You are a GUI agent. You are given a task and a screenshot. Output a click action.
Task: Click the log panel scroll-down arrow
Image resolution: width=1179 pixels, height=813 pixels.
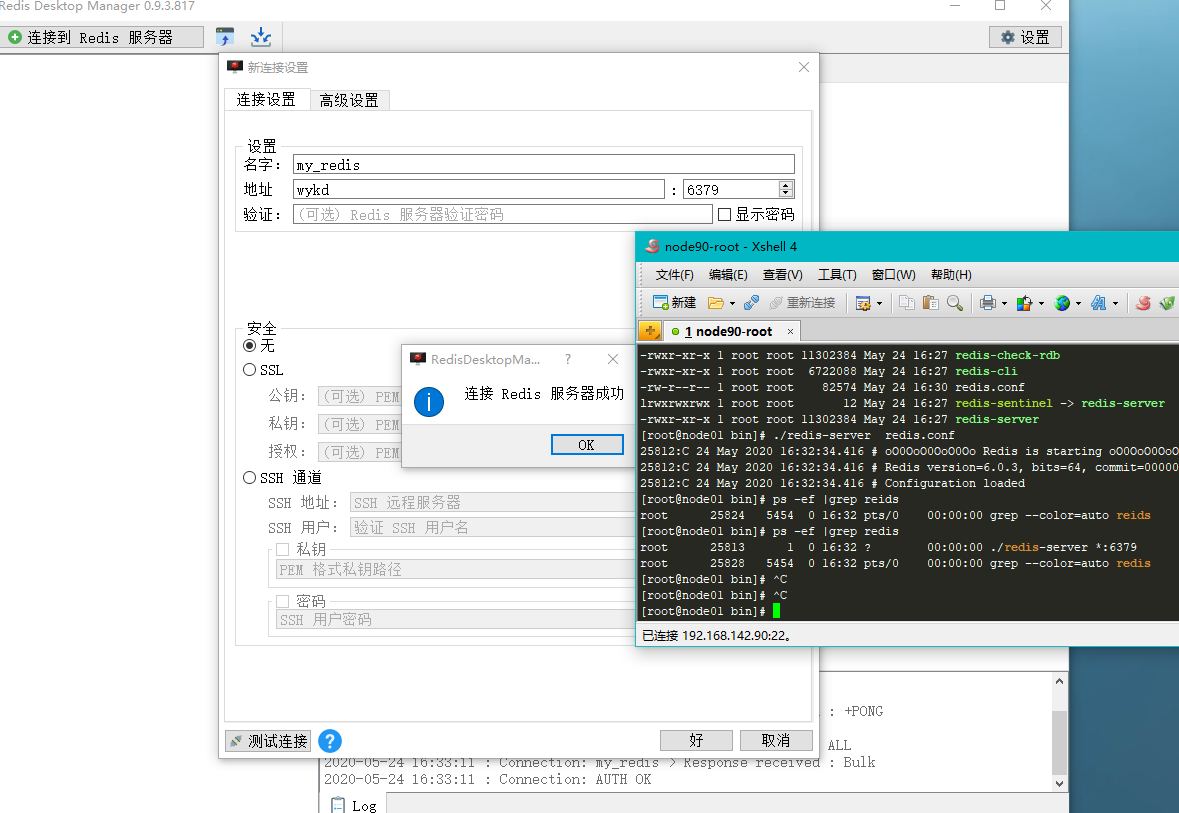click(x=1059, y=783)
